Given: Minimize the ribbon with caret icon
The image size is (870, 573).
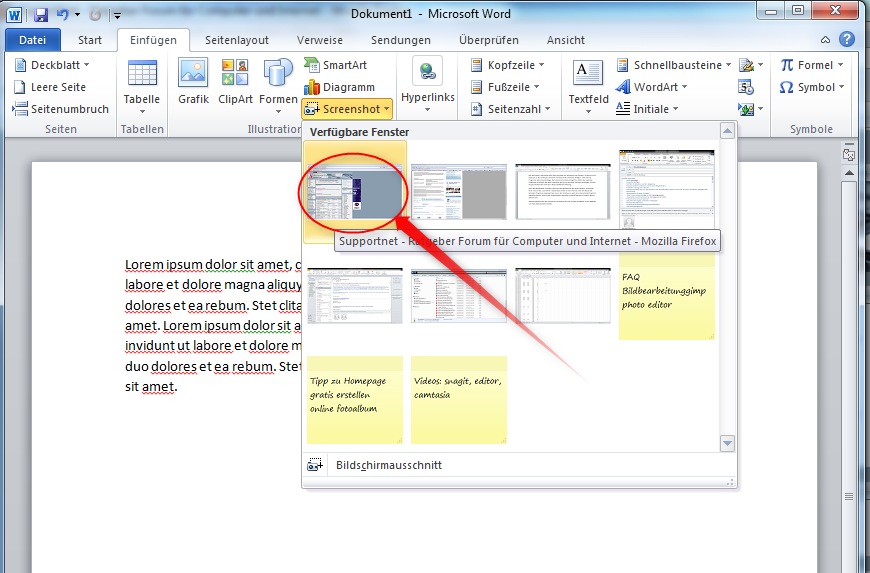Looking at the screenshot, I should (826, 39).
